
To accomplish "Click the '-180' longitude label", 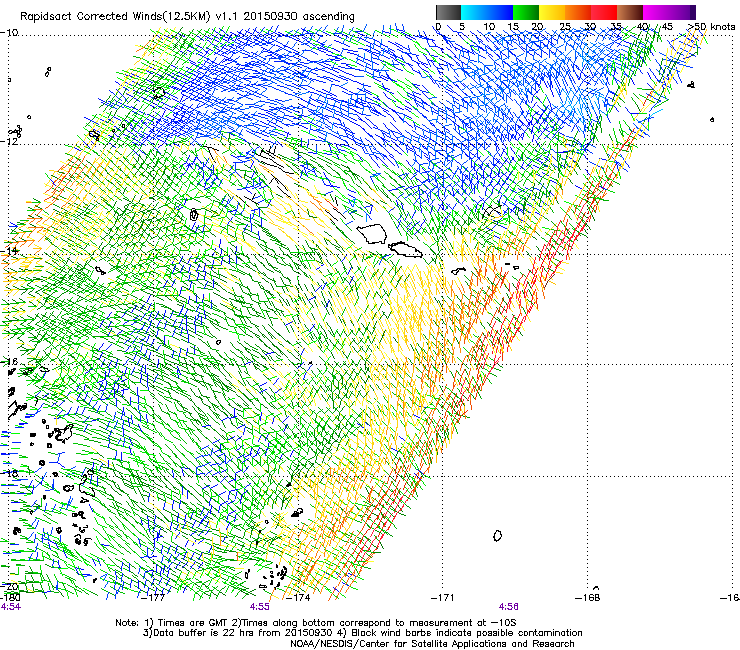I will [x=11, y=598].
